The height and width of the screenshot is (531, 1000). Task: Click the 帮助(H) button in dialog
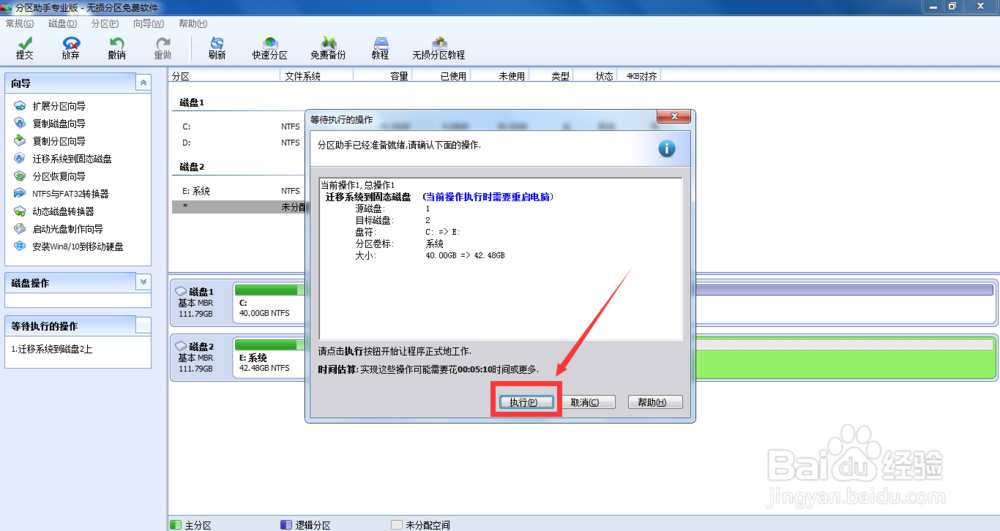coord(655,402)
